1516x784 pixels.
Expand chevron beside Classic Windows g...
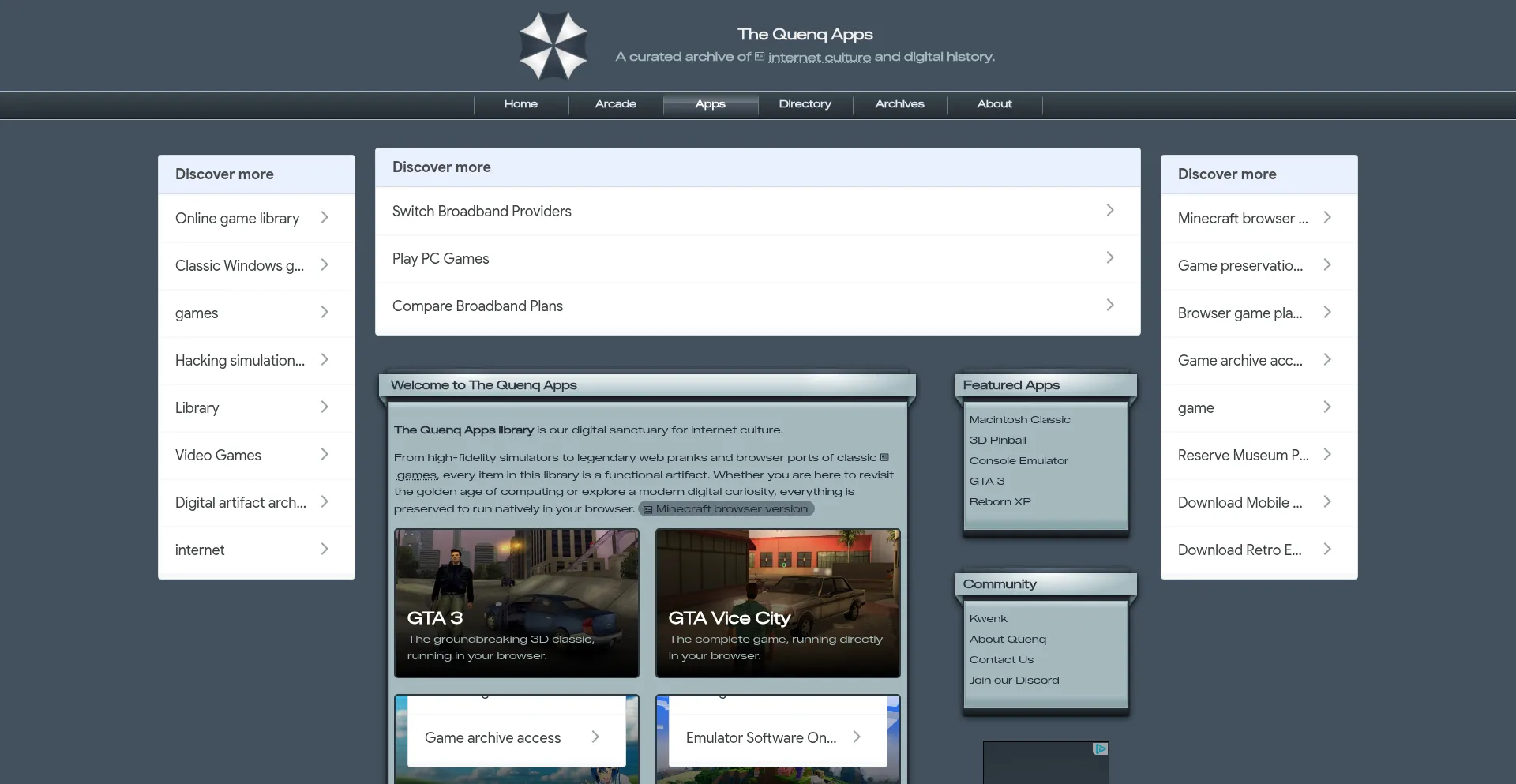point(325,264)
